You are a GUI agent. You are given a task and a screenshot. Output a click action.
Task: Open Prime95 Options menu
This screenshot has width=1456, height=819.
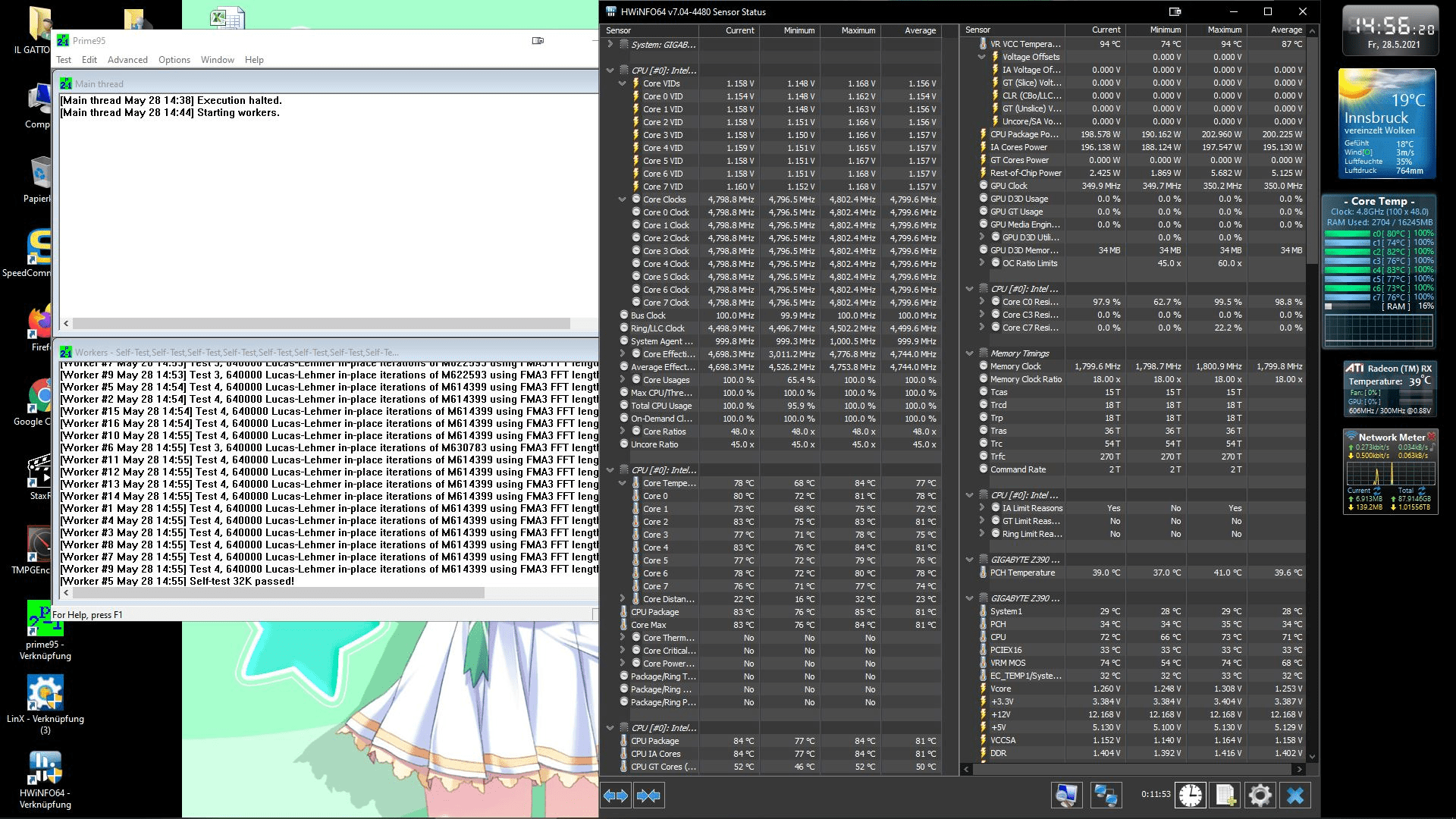[x=174, y=60]
